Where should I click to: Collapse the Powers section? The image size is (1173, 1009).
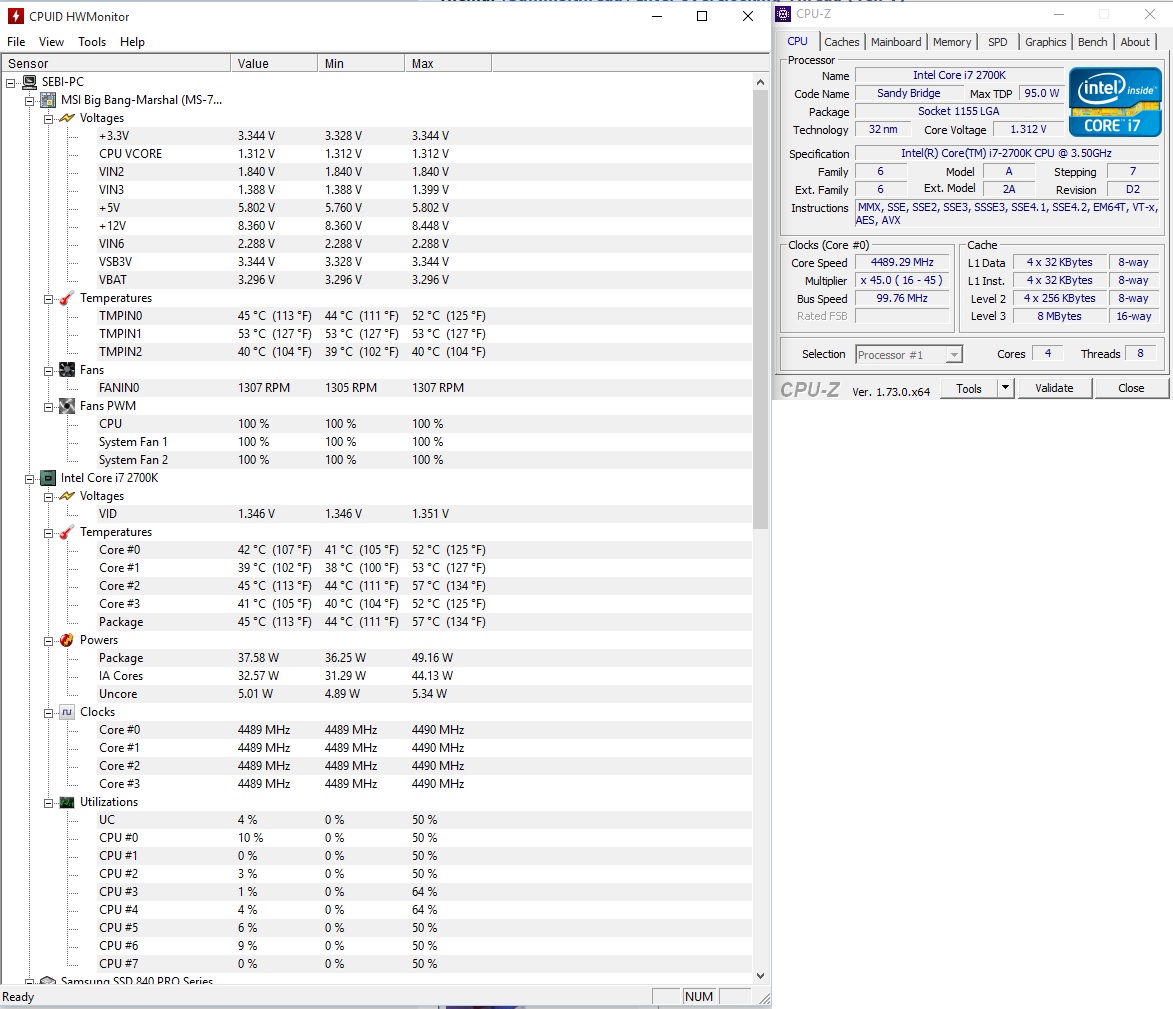tap(48, 641)
